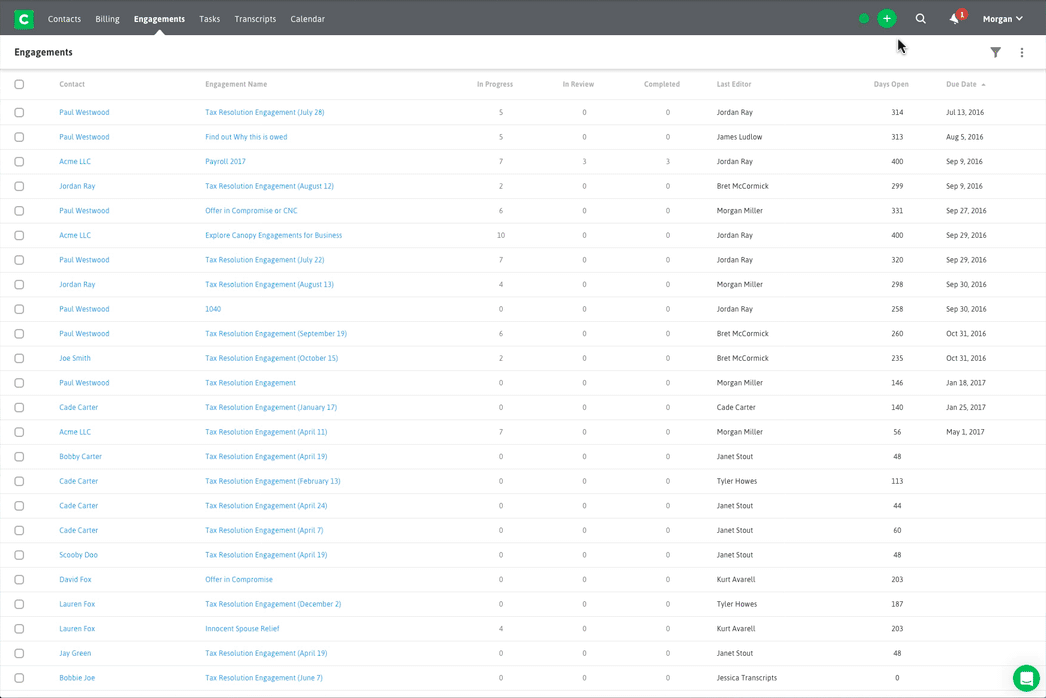Click the green plus button to create new
This screenshot has width=1046, height=698.
(x=887, y=18)
